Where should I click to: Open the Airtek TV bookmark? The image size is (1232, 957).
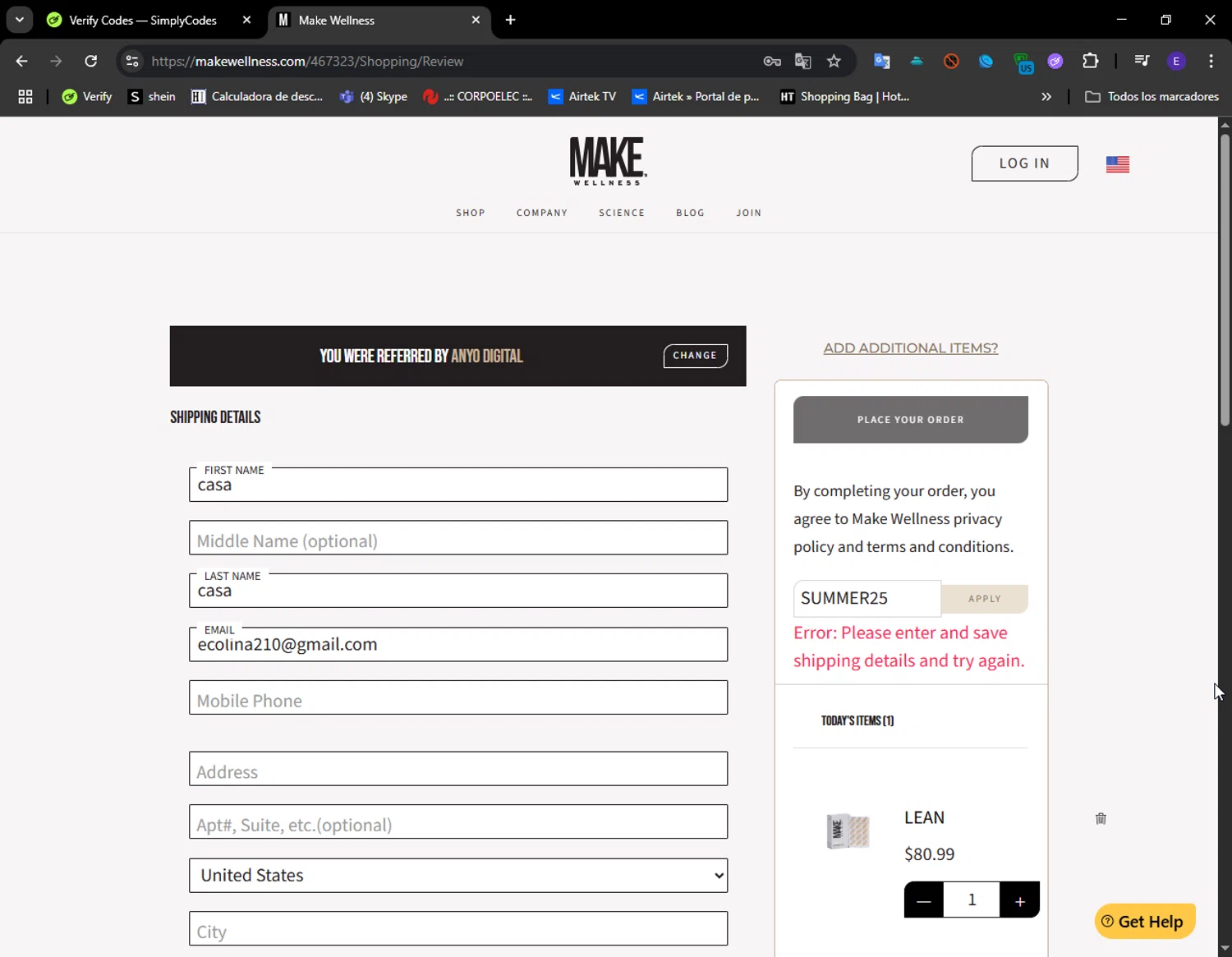[582, 96]
